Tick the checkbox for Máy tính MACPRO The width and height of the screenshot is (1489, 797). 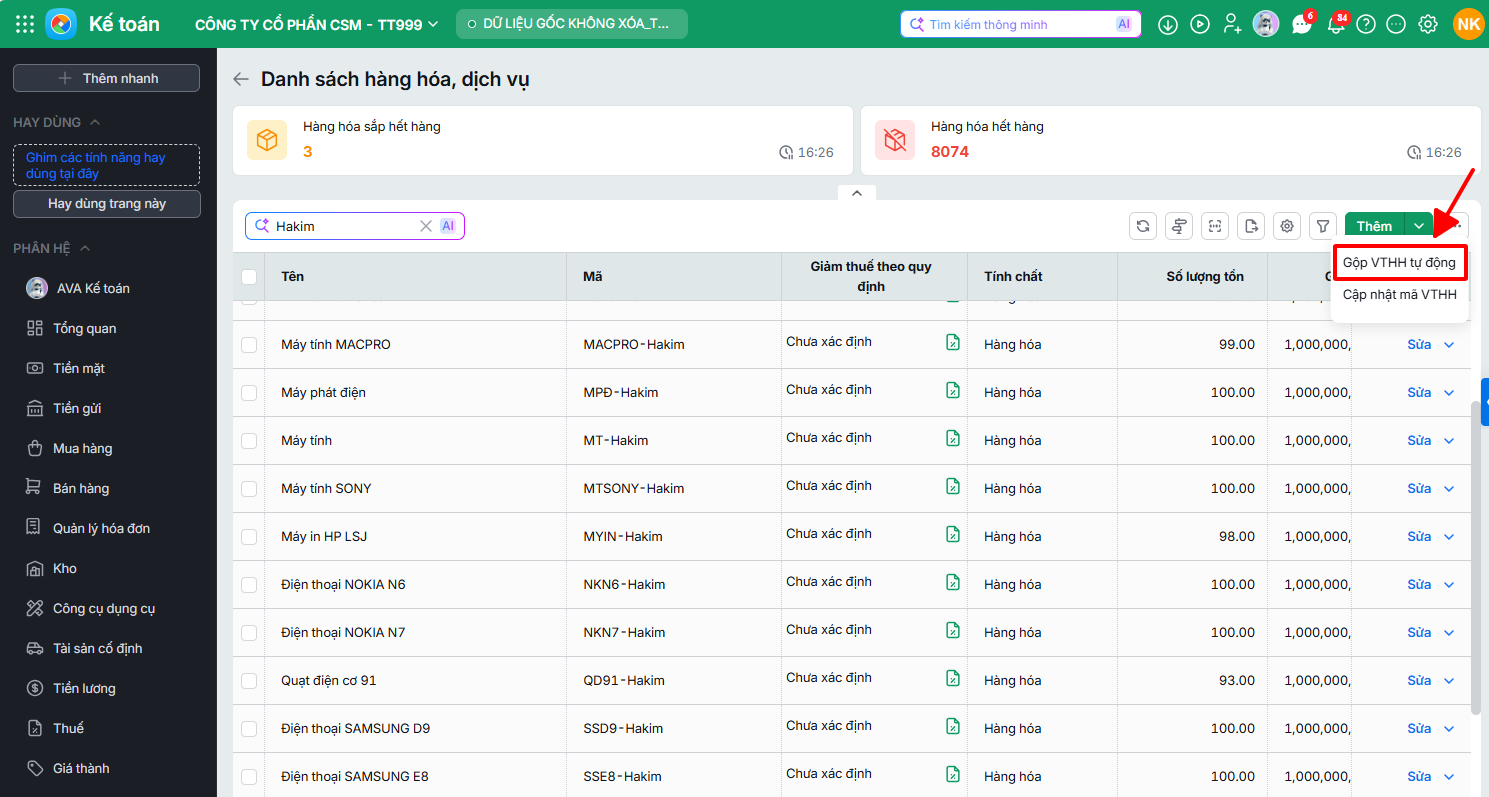click(249, 345)
